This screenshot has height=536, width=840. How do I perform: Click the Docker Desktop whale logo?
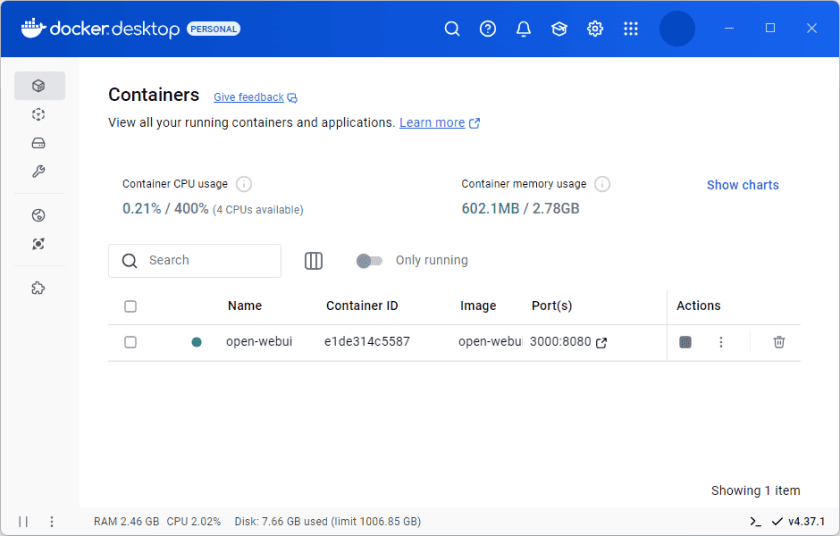click(x=33, y=28)
